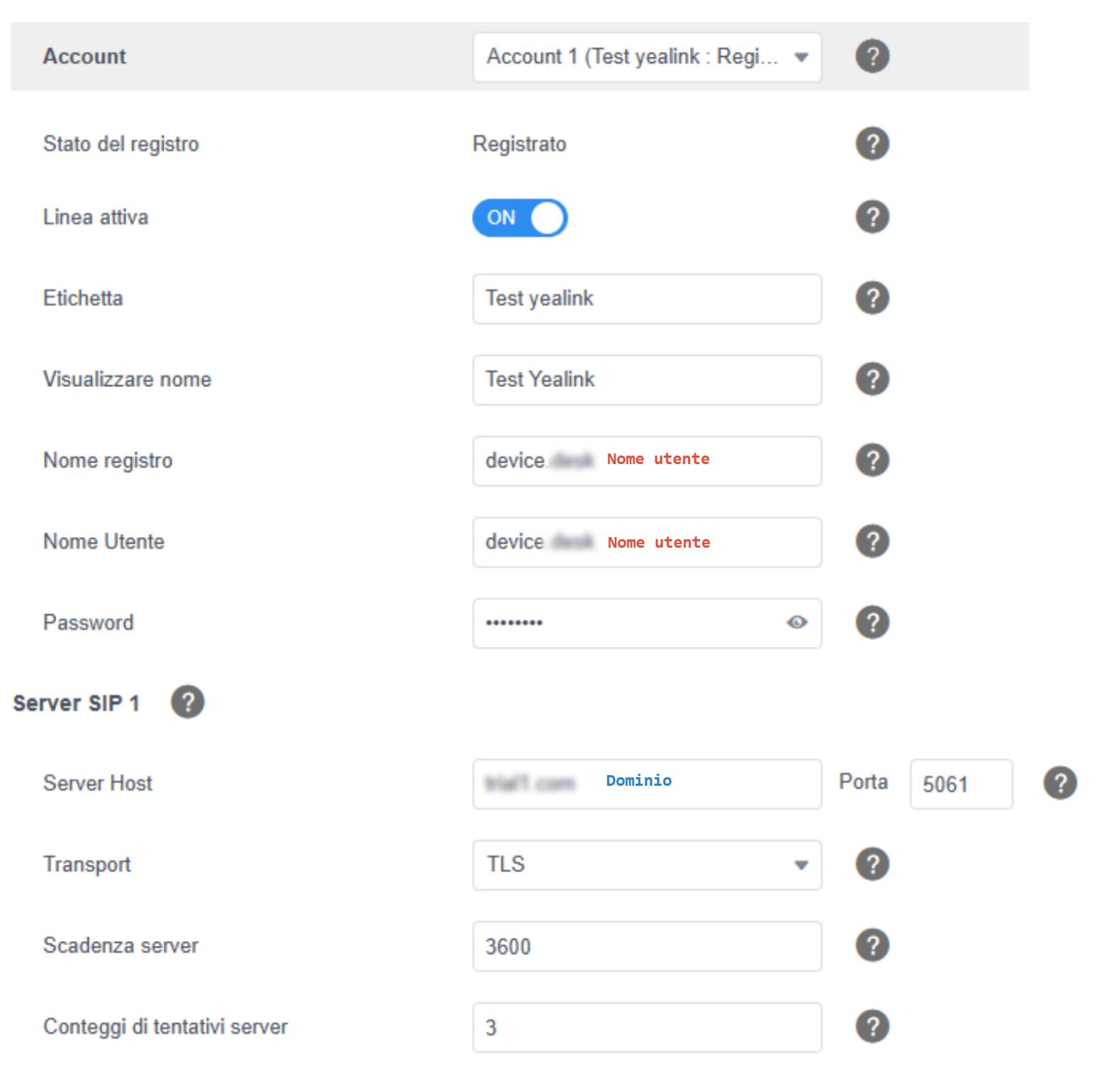1120x1072 pixels.
Task: Open help for Linea attiva
Action: tap(872, 217)
